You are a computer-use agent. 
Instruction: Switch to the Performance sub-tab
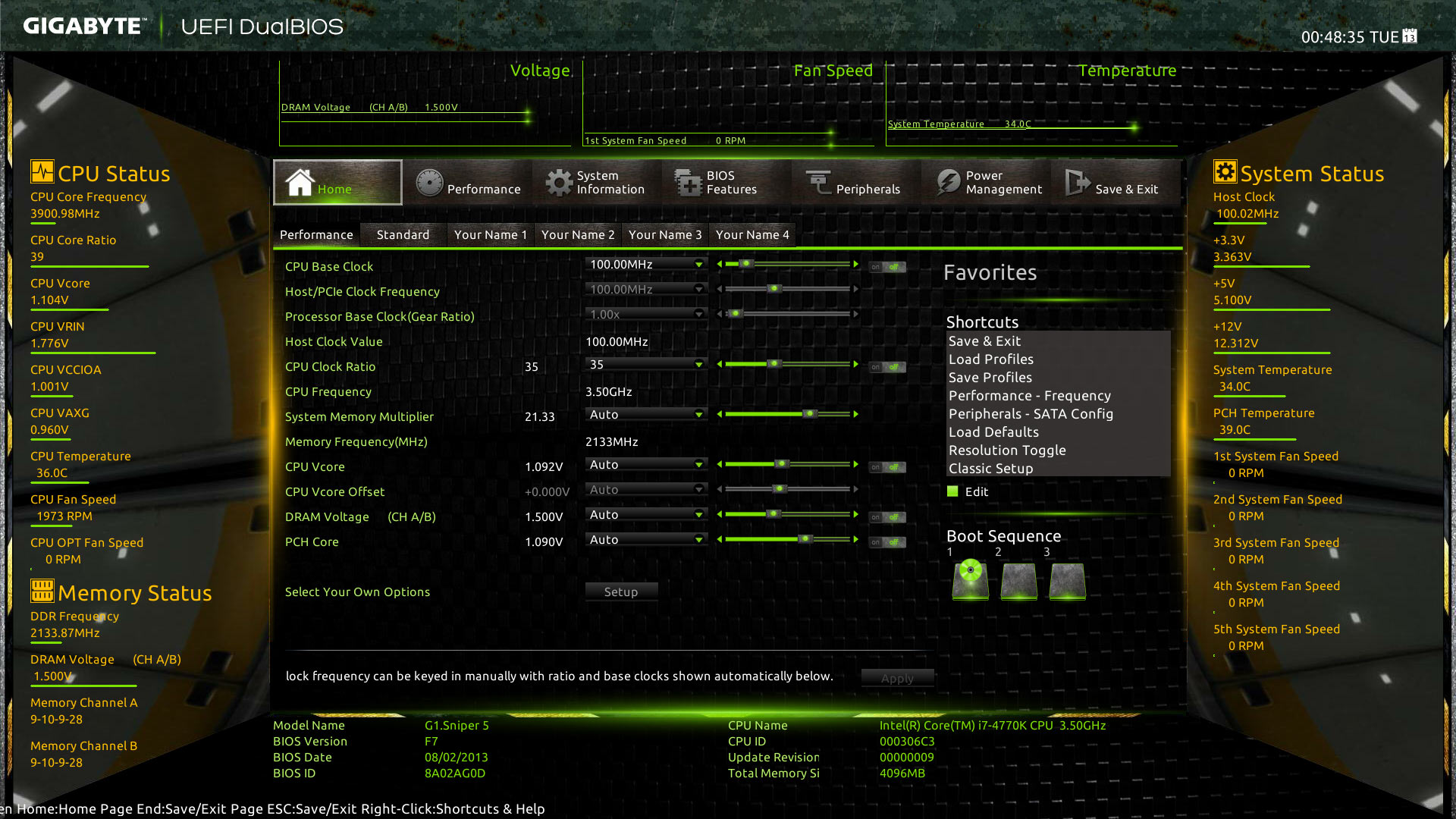316,235
